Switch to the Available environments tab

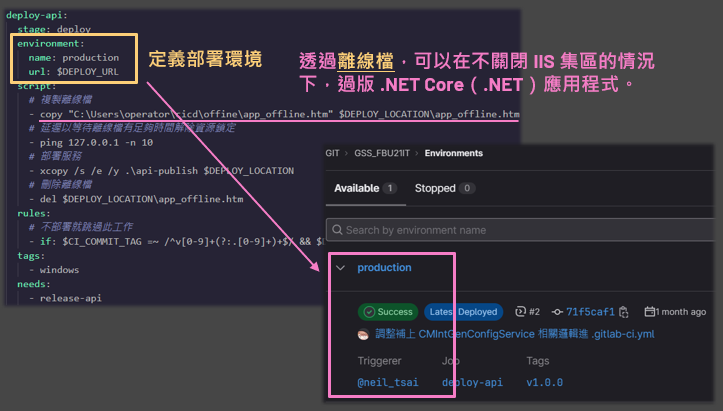pyautogui.click(x=365, y=188)
